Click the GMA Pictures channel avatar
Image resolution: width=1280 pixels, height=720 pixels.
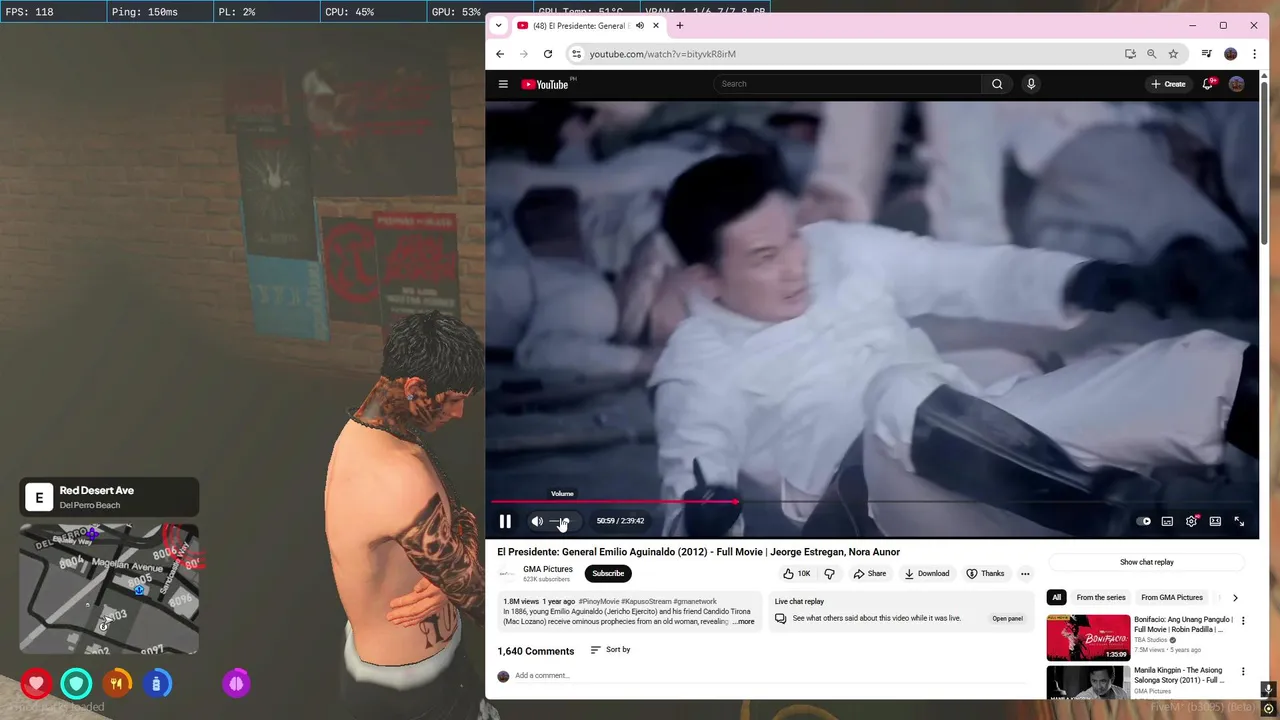tap(507, 573)
